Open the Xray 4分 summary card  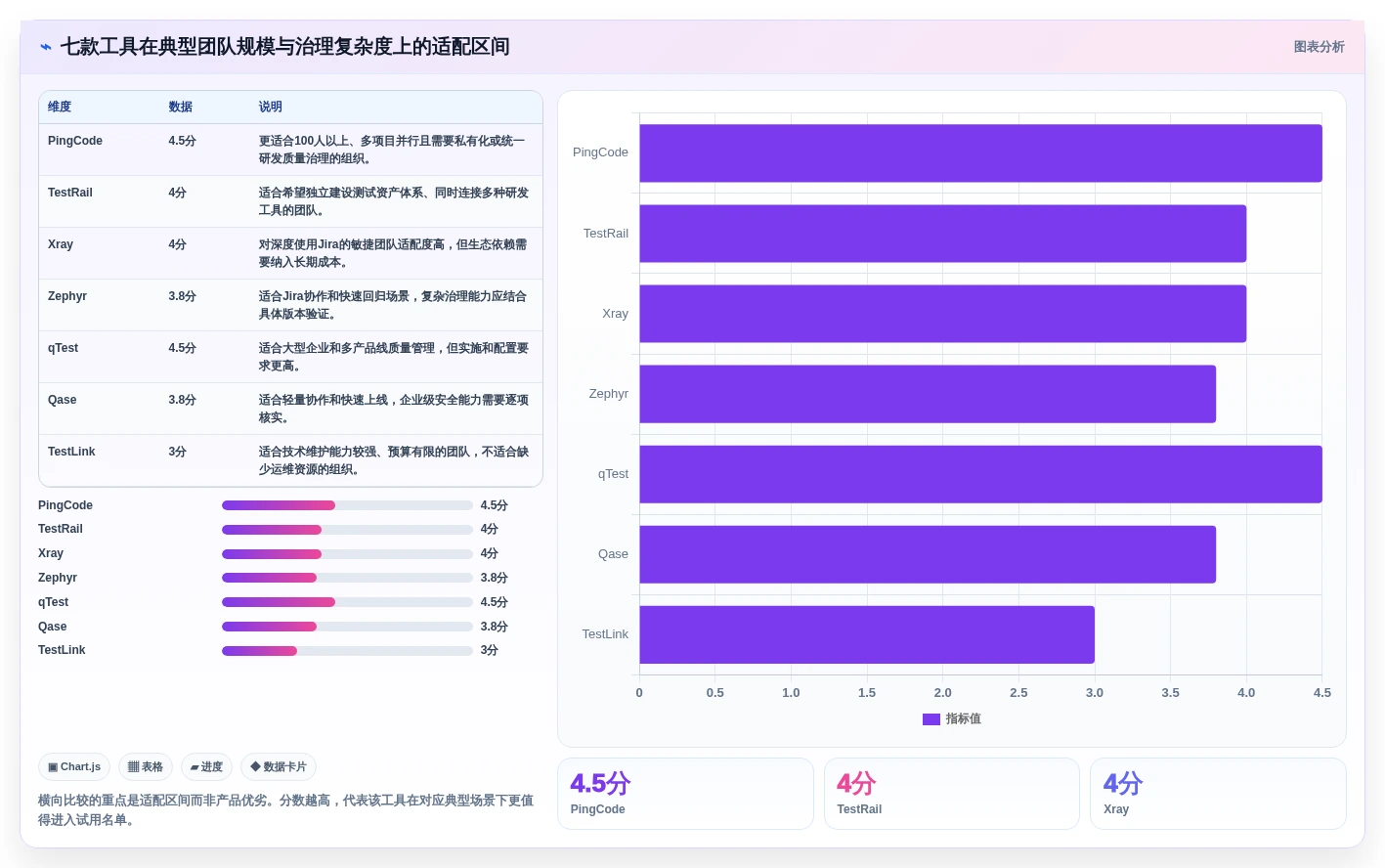(1218, 794)
